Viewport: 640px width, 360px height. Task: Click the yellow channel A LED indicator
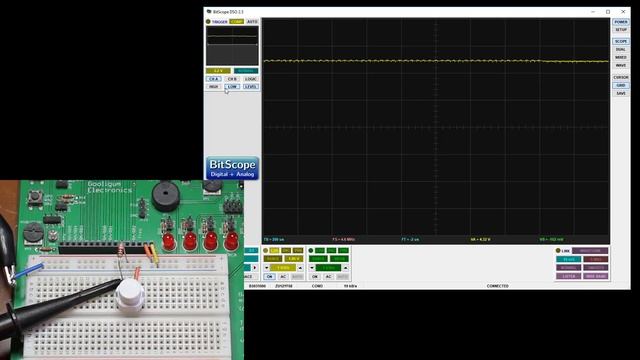click(266, 251)
